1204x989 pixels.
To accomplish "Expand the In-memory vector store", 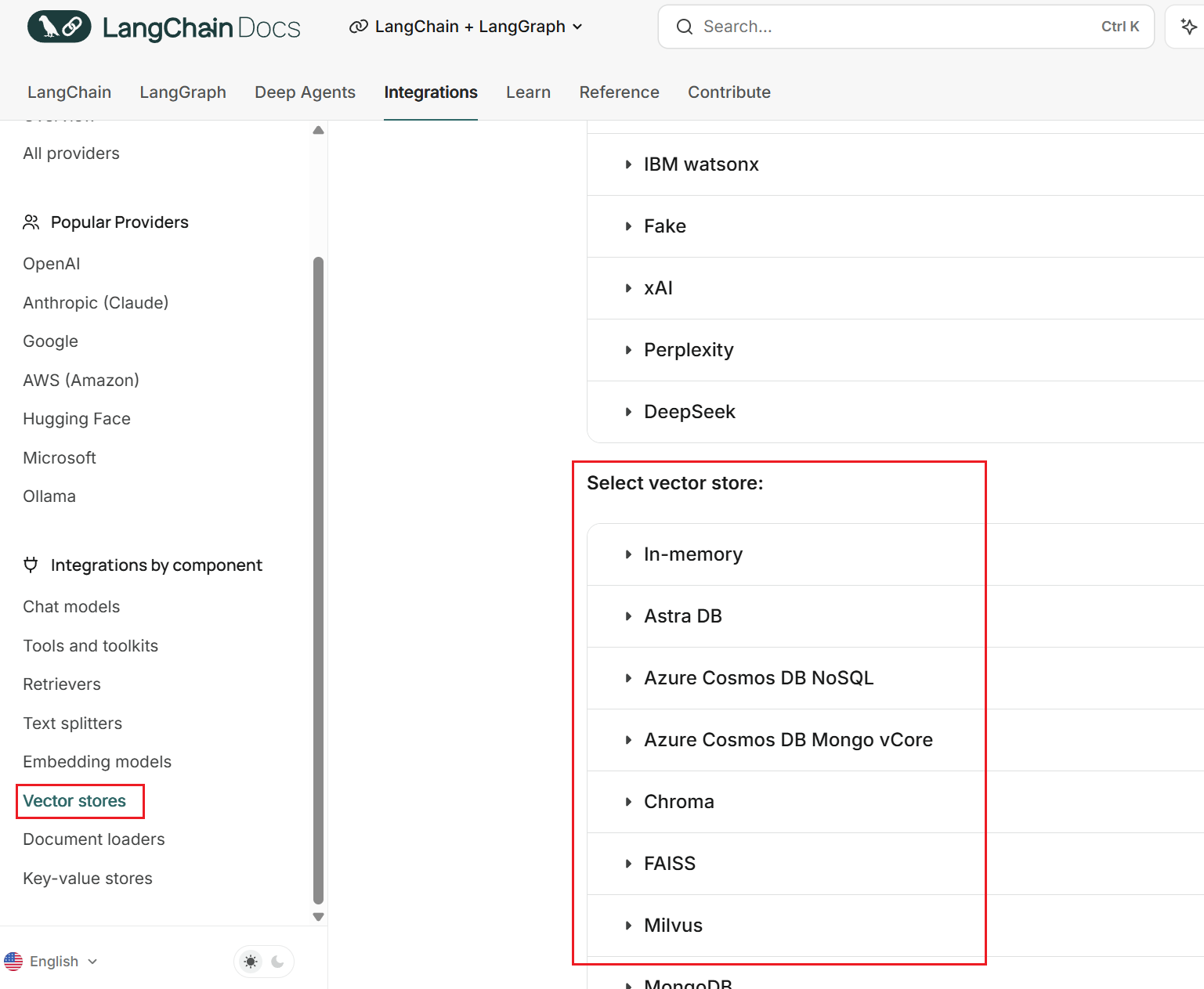I will coord(895,554).
